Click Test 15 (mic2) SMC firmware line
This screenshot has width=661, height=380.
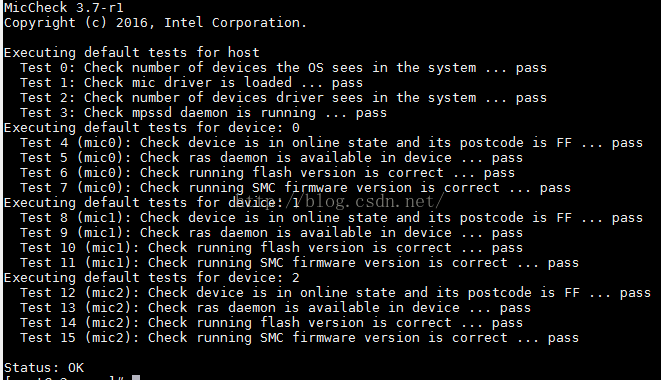click(299, 338)
